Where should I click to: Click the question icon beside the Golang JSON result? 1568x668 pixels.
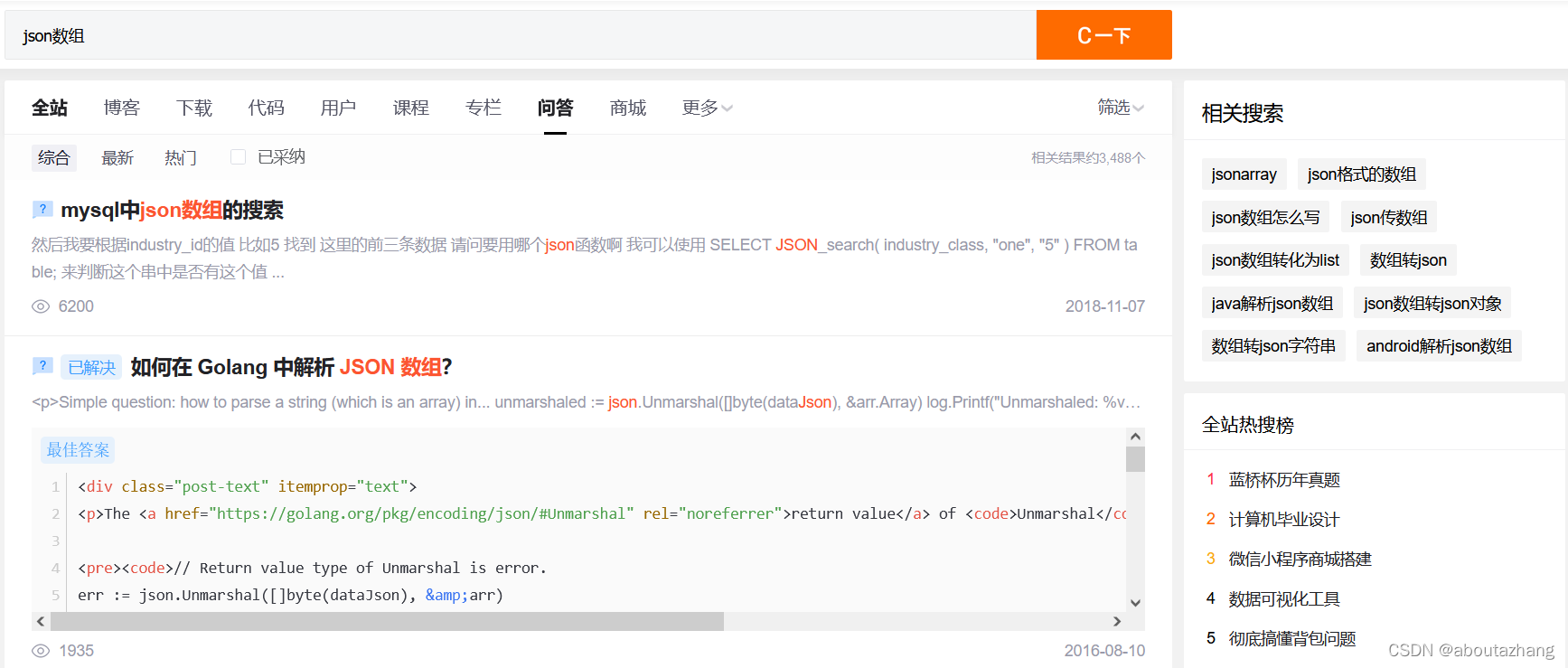pos(42,366)
